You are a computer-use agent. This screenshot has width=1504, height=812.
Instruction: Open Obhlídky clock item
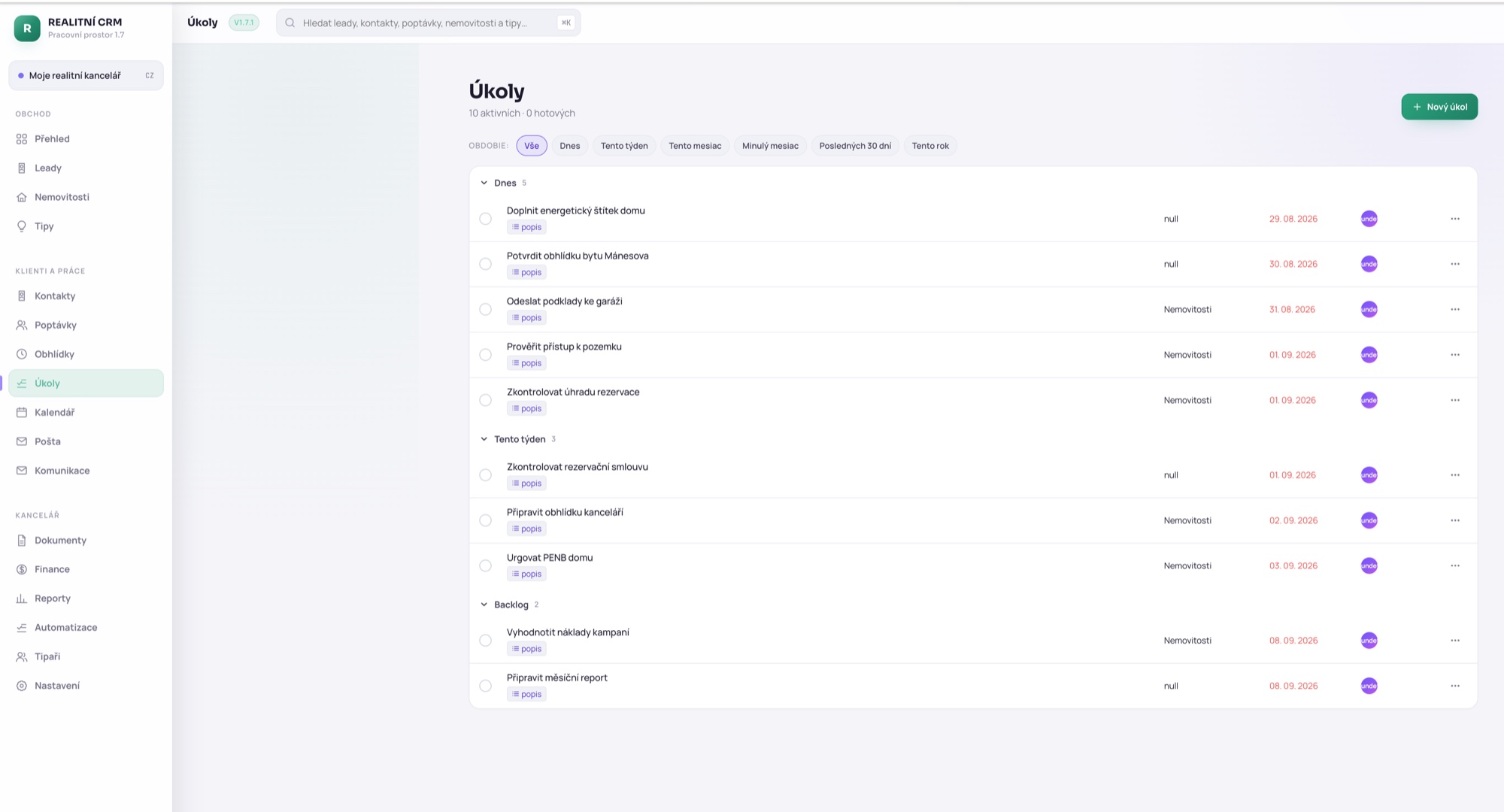86,354
